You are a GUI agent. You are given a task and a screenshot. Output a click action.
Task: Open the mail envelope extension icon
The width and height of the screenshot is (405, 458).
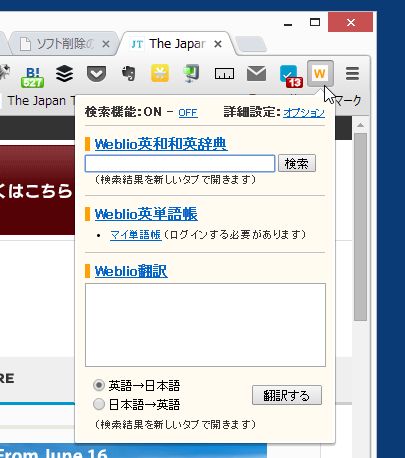(x=256, y=74)
